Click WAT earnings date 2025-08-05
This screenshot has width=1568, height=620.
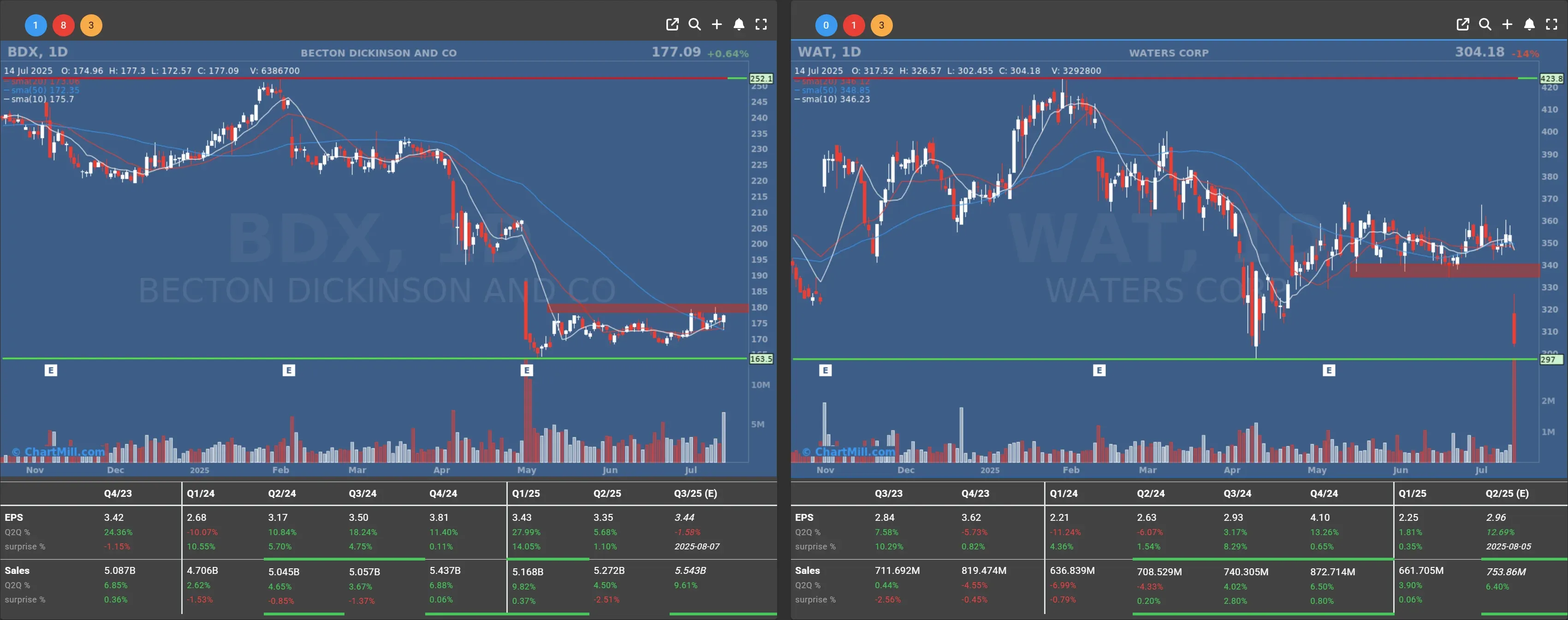click(x=1509, y=546)
